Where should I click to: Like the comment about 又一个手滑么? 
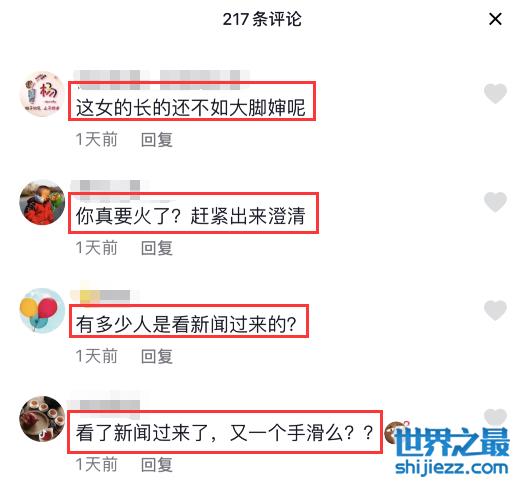click(x=495, y=417)
